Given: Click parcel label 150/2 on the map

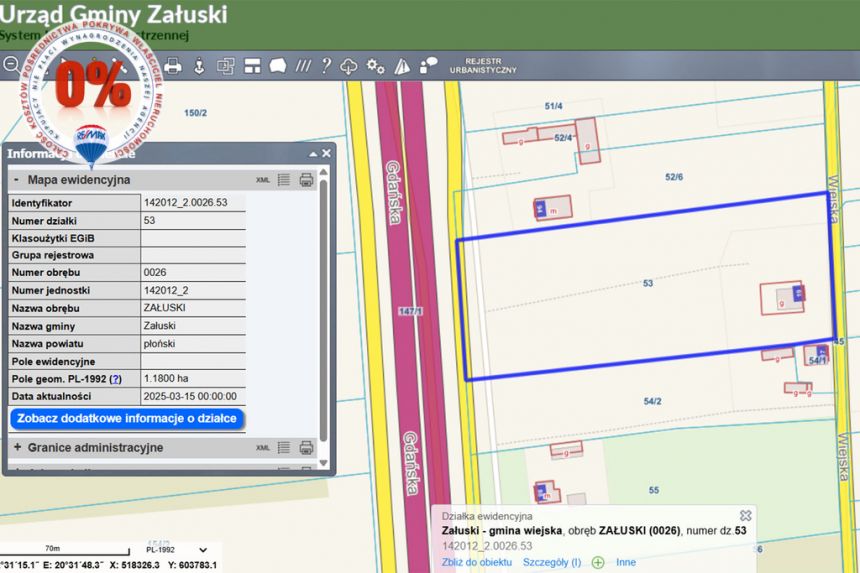Looking at the screenshot, I should tap(195, 113).
